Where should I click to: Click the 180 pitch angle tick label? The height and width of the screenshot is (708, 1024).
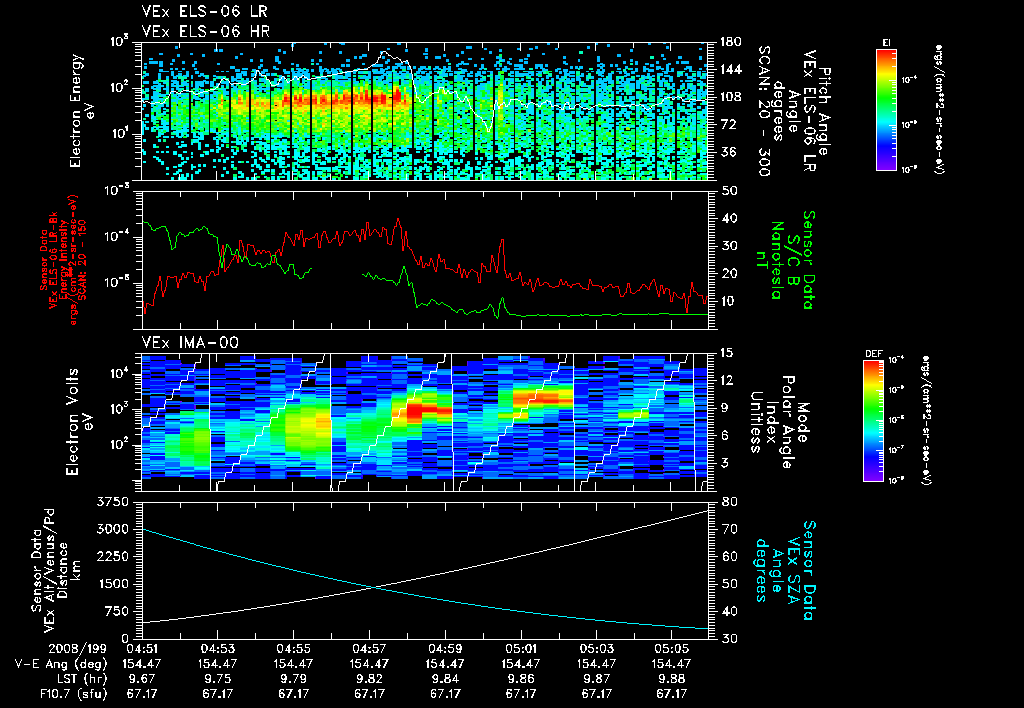tap(731, 42)
